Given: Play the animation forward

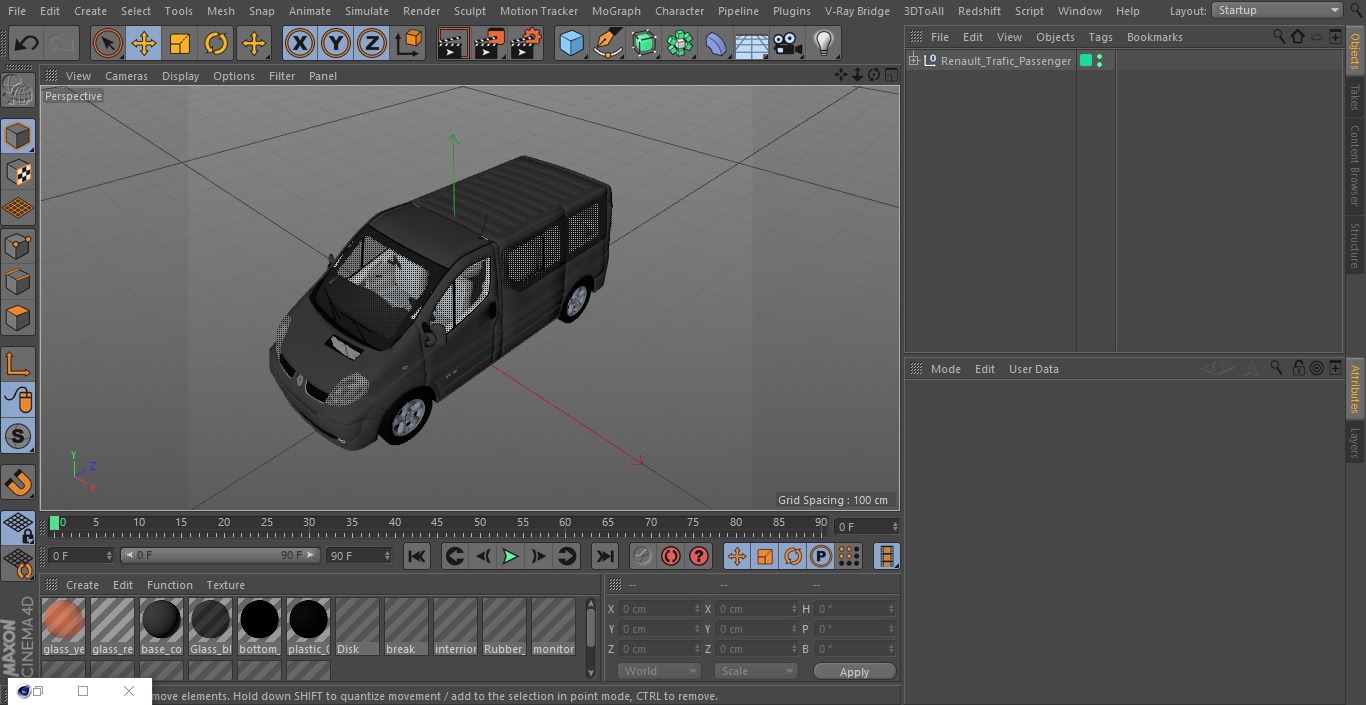Looking at the screenshot, I should coord(510,556).
